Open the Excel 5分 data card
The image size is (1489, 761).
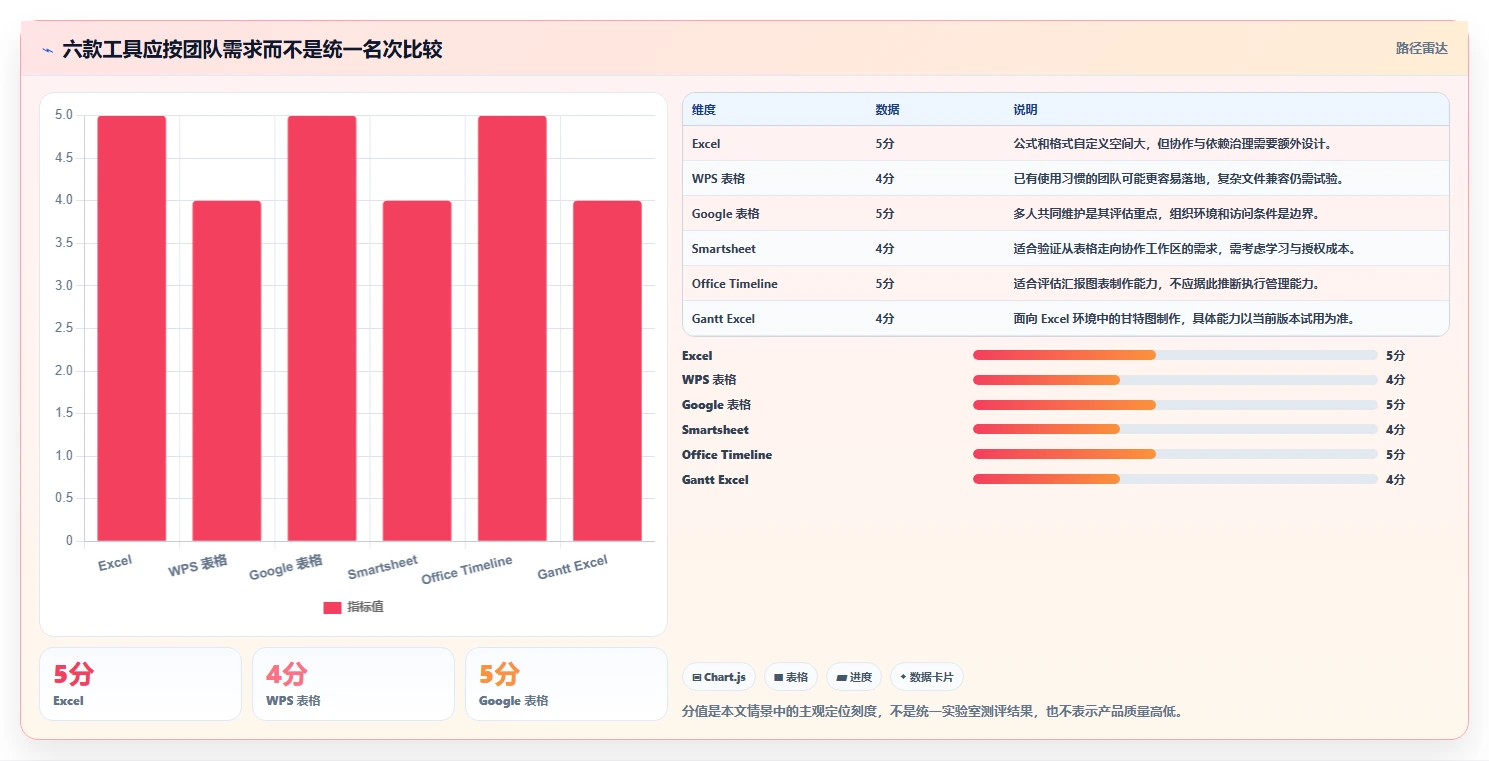pos(140,684)
